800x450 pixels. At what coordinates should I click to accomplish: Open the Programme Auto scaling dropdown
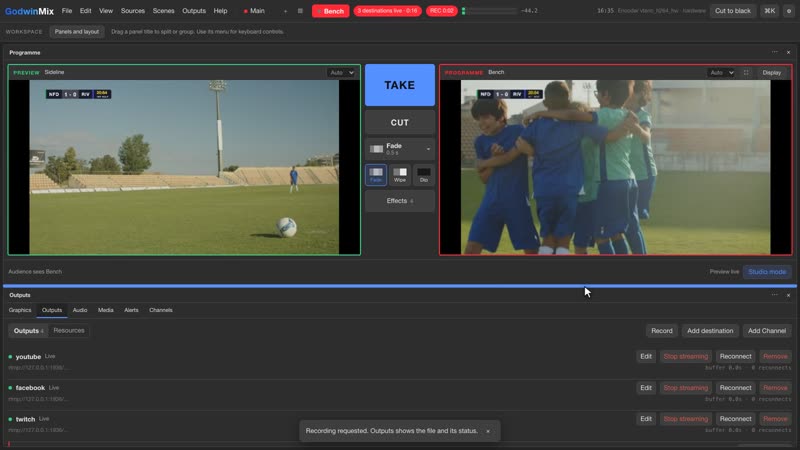tap(721, 72)
